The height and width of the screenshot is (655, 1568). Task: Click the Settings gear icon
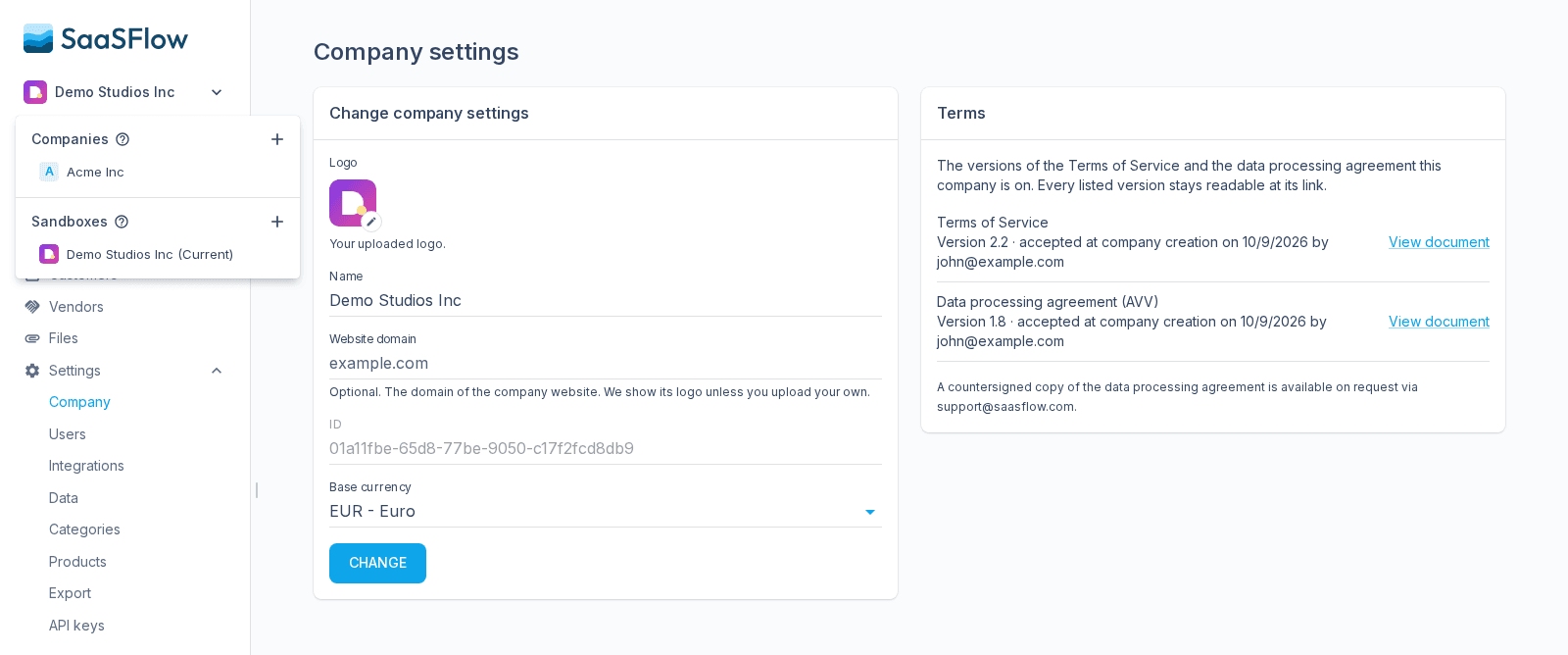pyautogui.click(x=32, y=371)
